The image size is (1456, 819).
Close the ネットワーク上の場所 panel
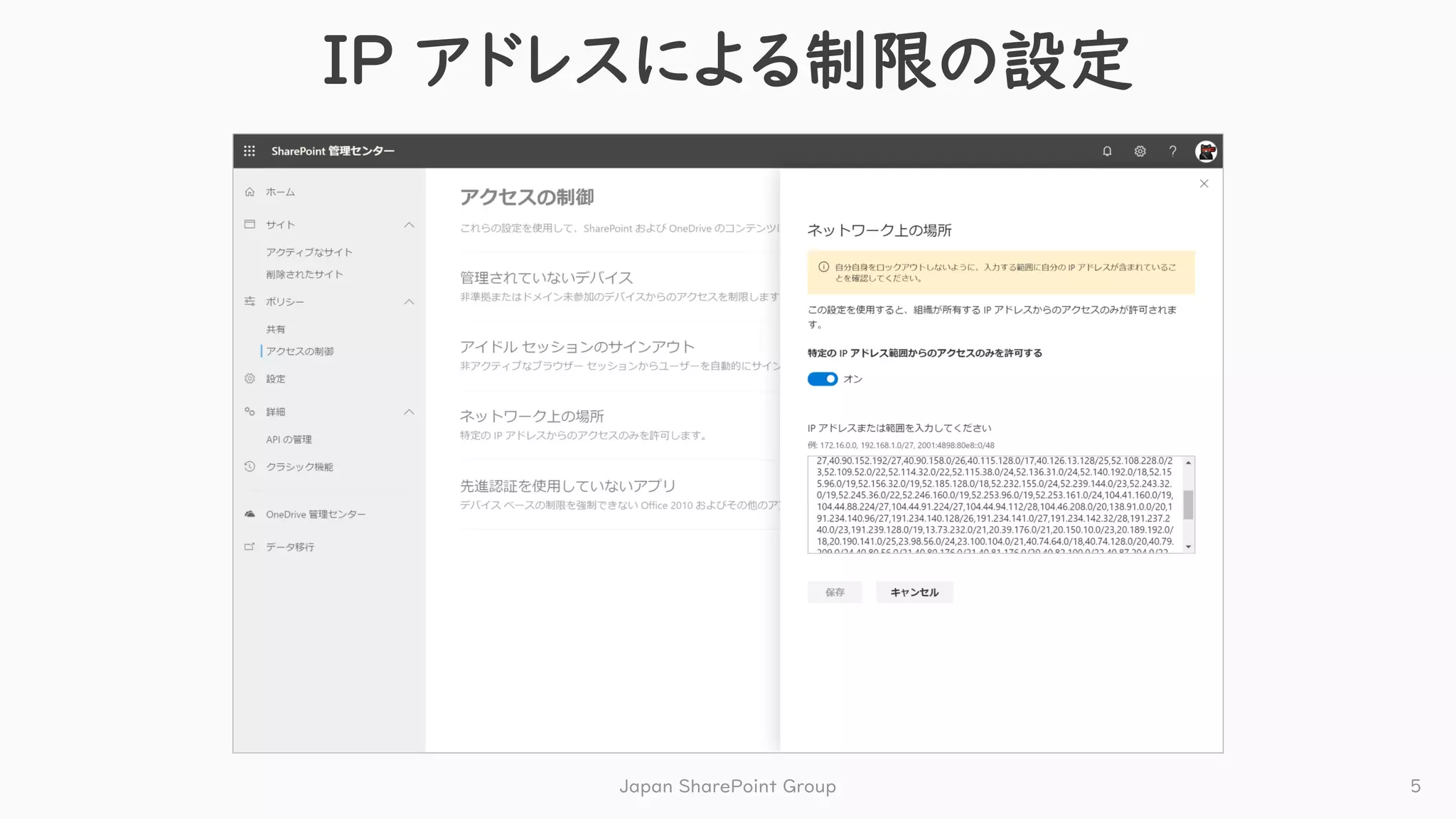1204,183
